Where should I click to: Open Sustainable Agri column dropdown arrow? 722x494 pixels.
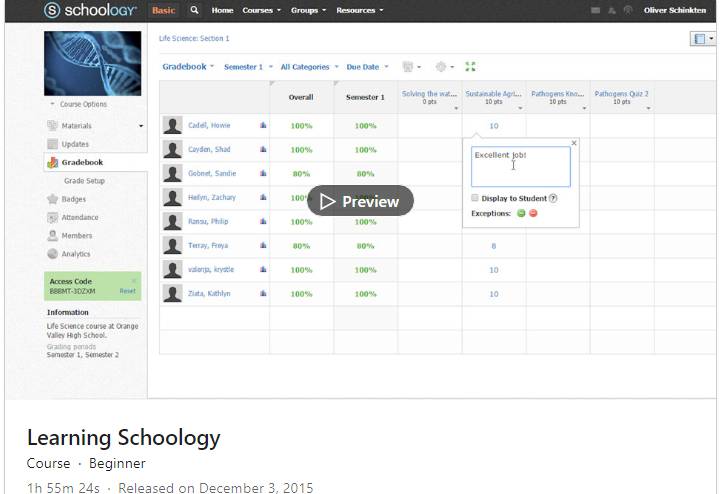click(x=520, y=108)
